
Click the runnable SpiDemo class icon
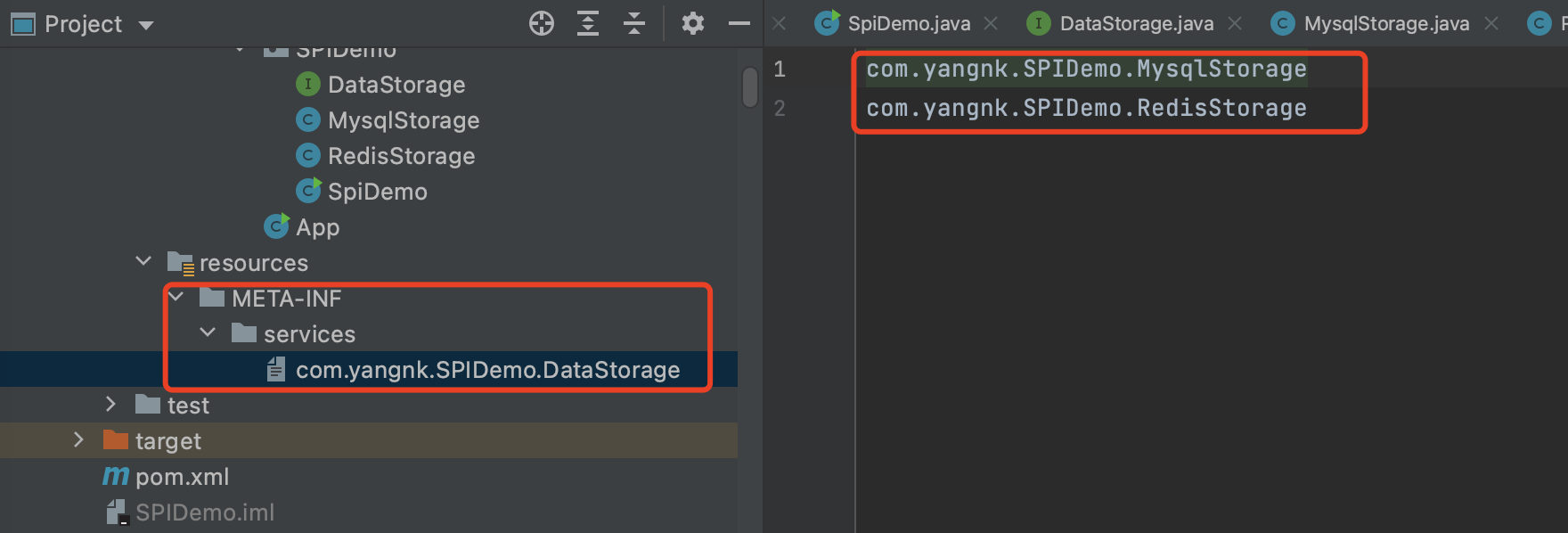[308, 191]
